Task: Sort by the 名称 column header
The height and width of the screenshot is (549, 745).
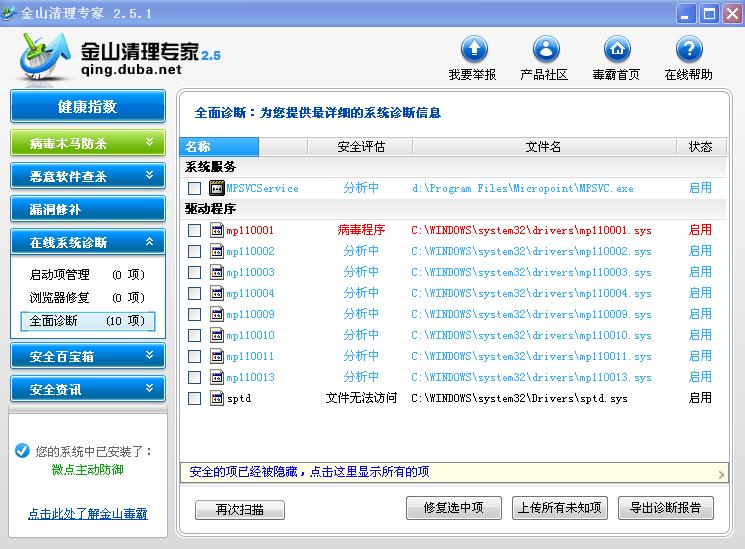Action: point(220,147)
